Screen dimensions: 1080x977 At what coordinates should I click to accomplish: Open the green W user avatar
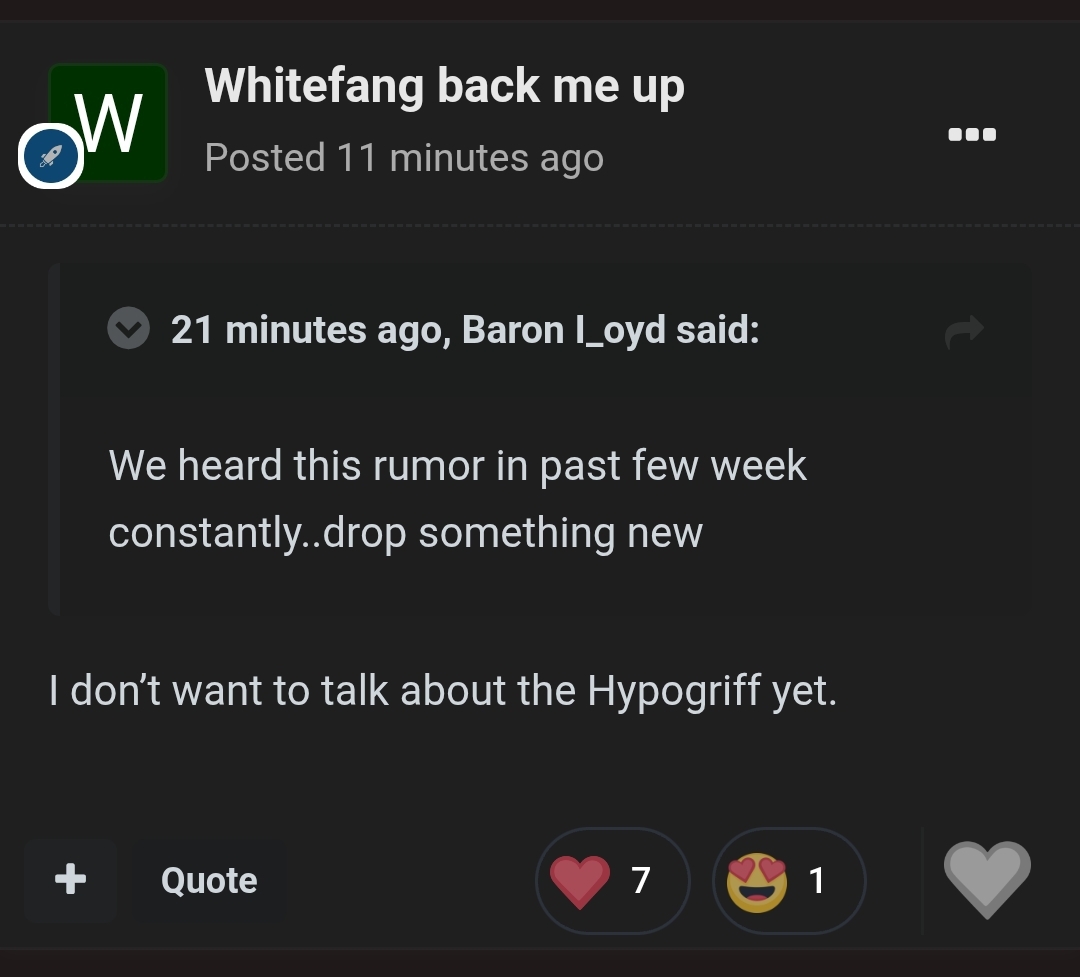click(108, 123)
